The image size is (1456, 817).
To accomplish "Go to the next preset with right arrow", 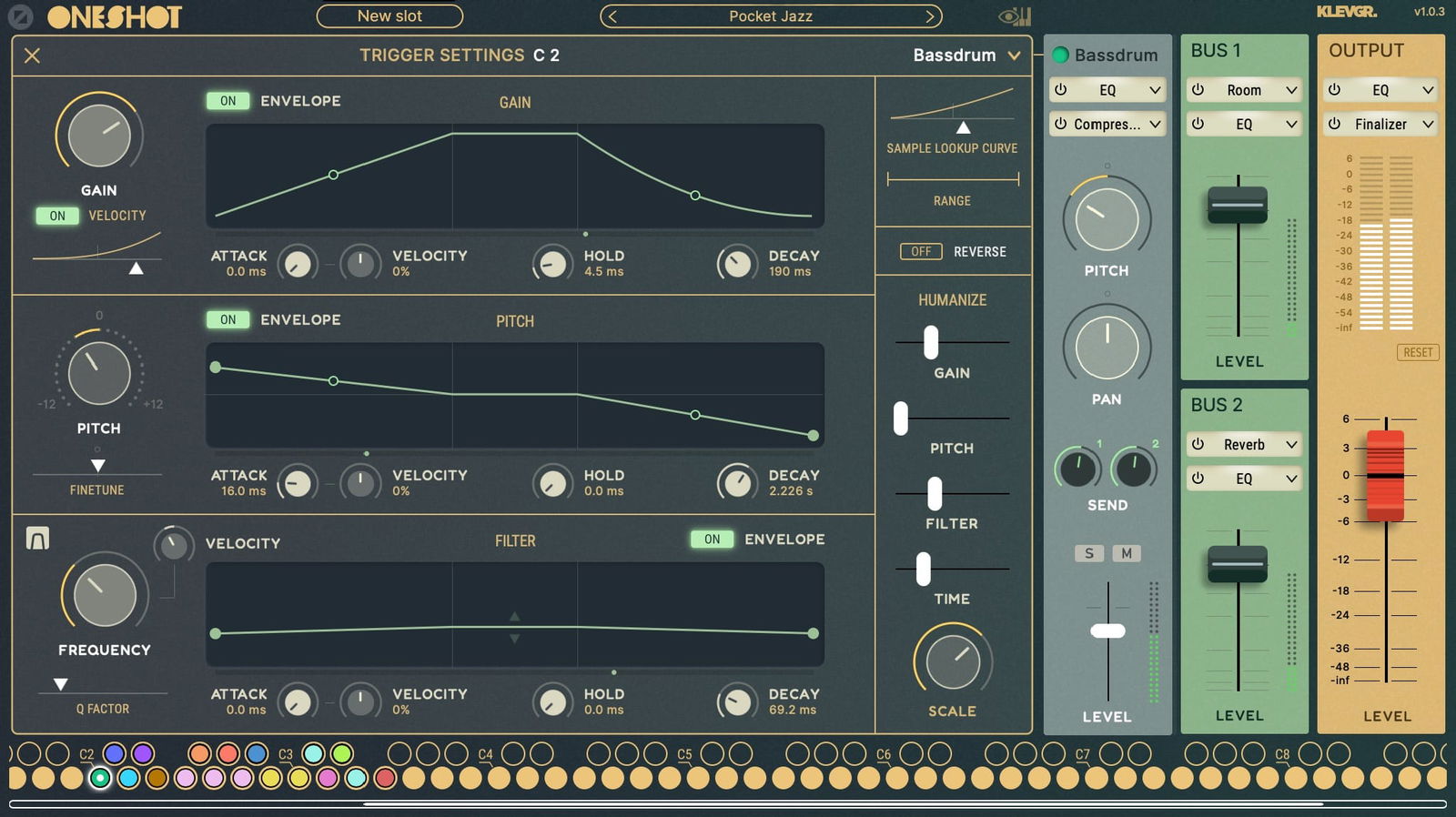I will point(929,16).
